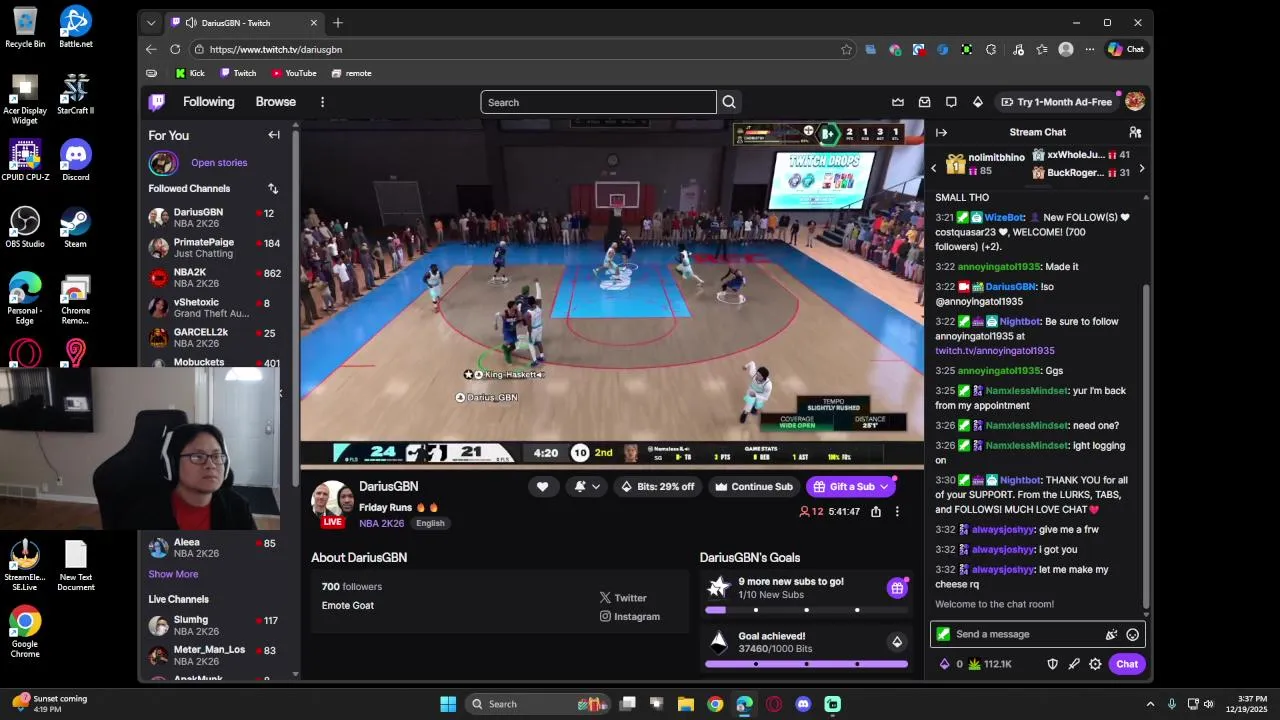Open the Browse tab

(275, 102)
